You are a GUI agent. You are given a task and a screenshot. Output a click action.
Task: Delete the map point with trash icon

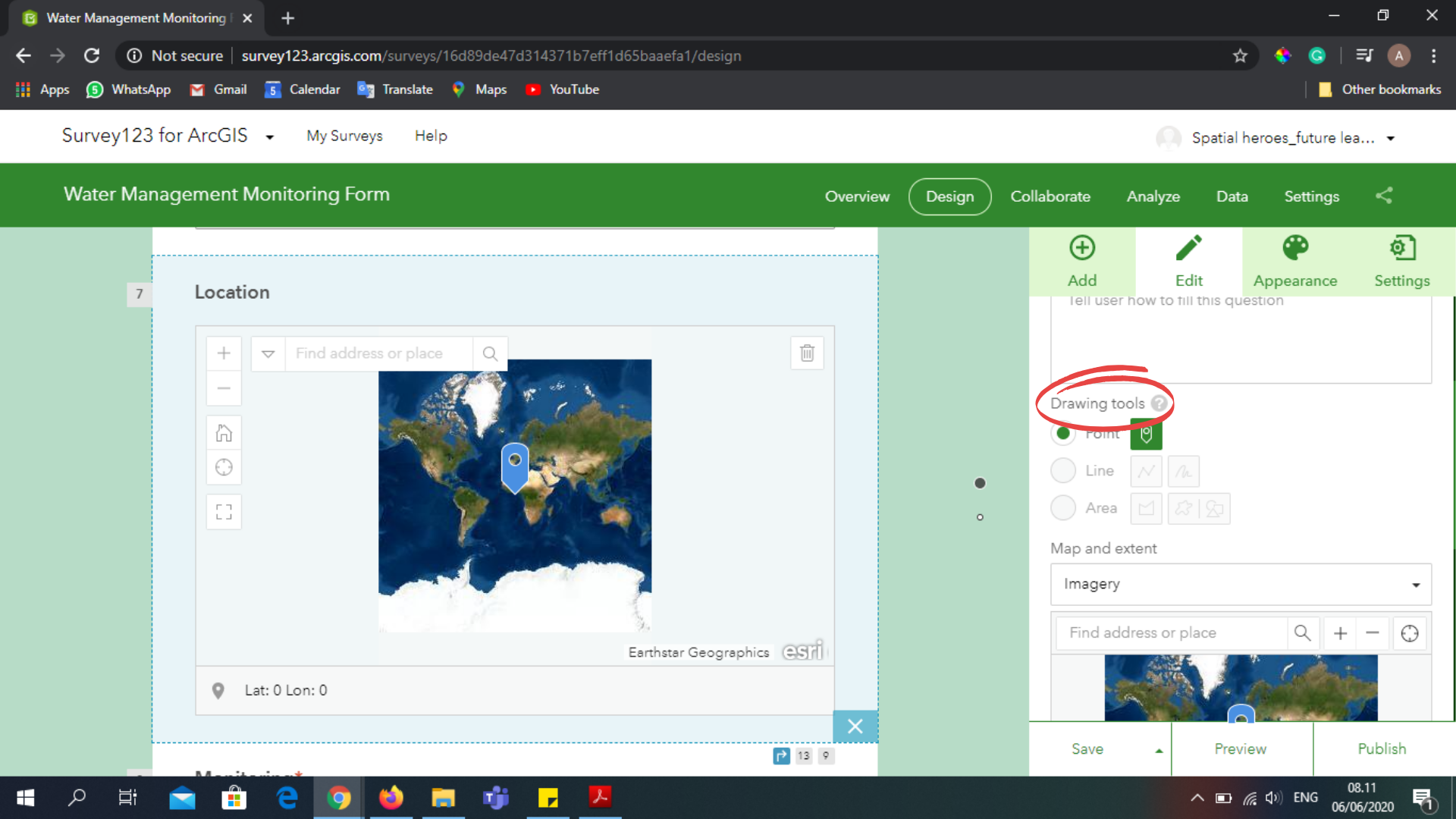[807, 353]
